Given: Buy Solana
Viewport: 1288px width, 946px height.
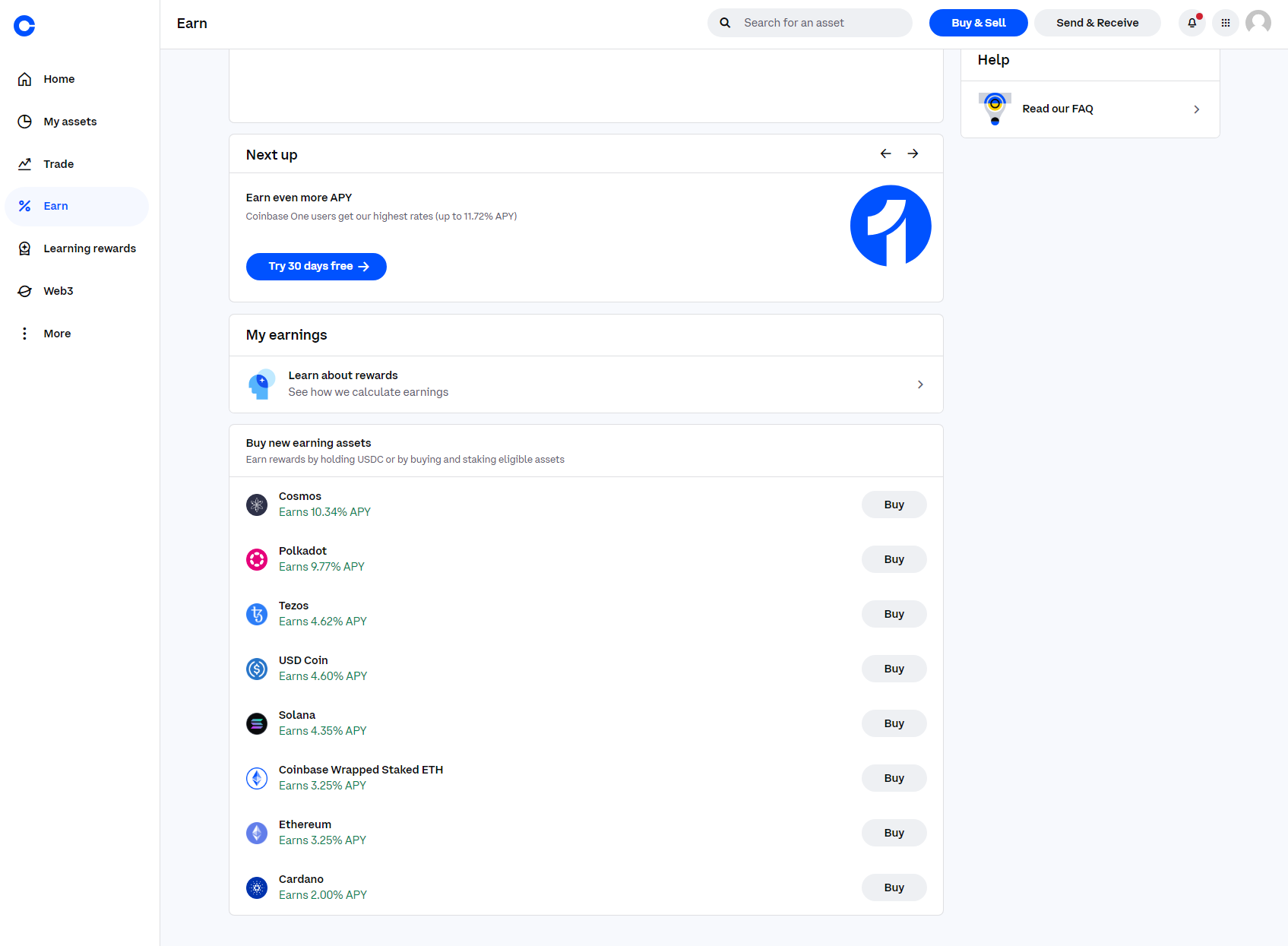Looking at the screenshot, I should 894,723.
